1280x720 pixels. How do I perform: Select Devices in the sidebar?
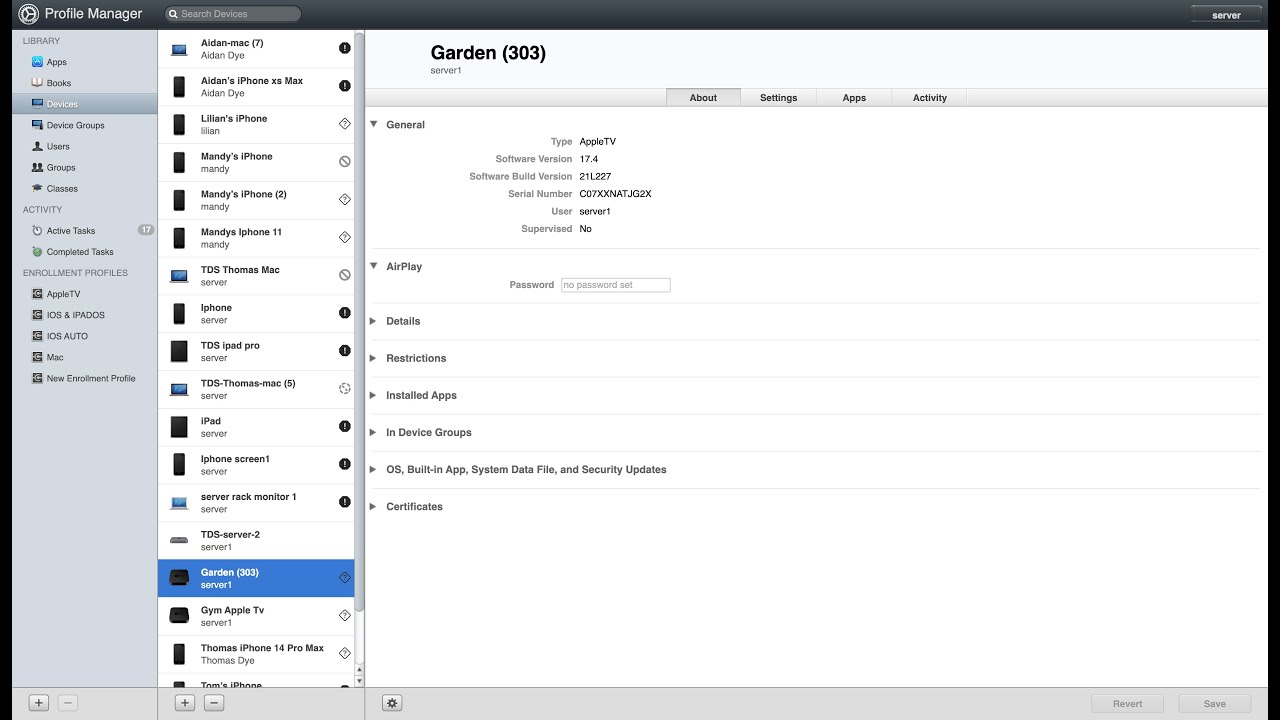pyautogui.click(x=84, y=104)
